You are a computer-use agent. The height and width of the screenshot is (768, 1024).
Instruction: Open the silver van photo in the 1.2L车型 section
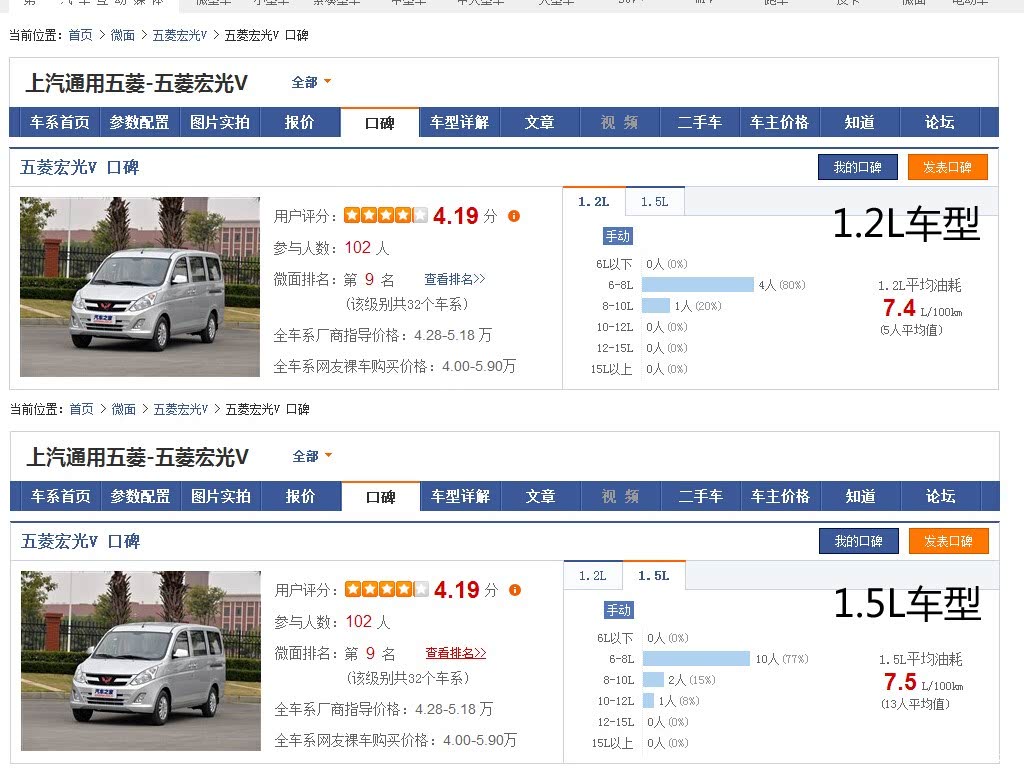click(x=140, y=287)
